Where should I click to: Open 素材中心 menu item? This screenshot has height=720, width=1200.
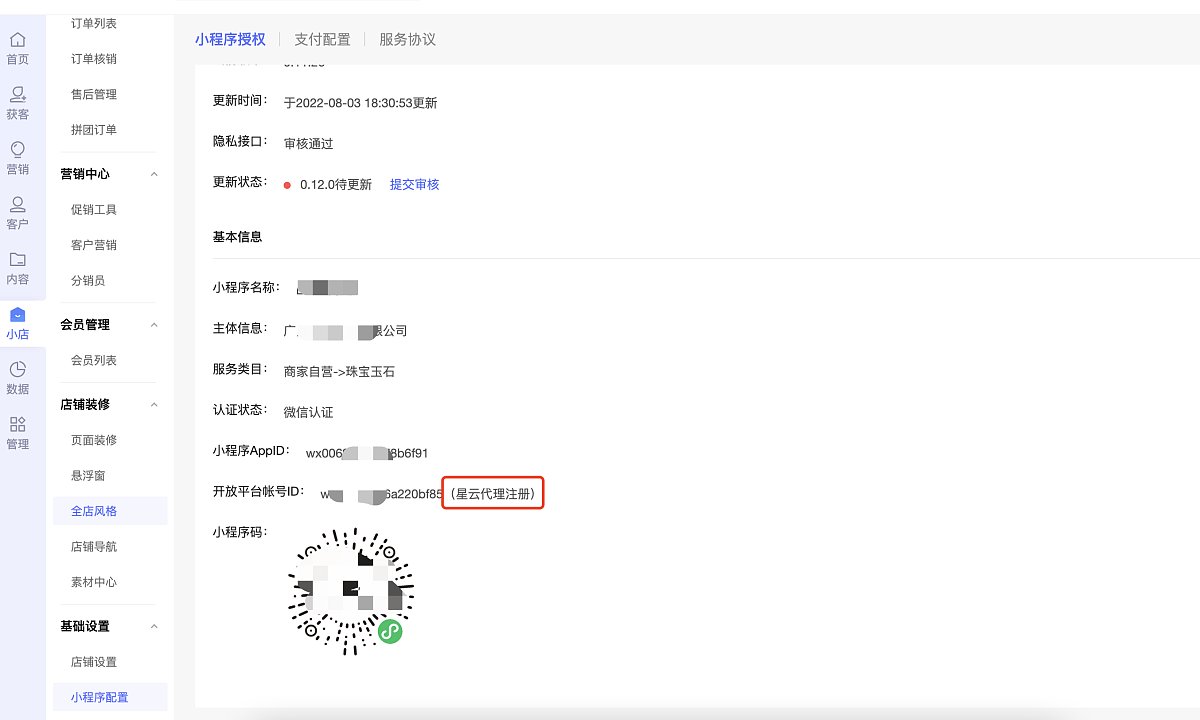[x=94, y=582]
